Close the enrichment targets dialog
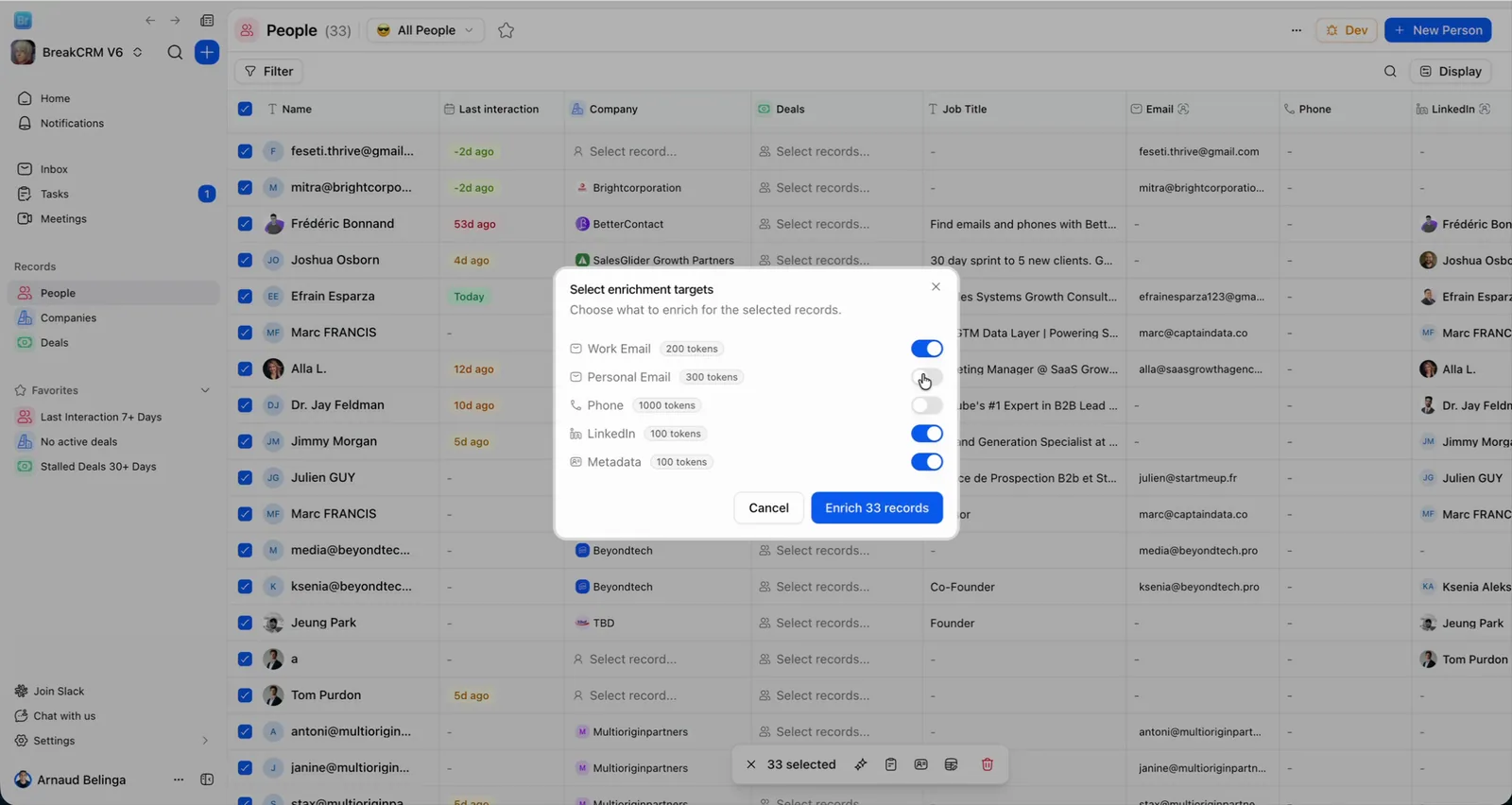The height and width of the screenshot is (805, 1512). coord(936,287)
